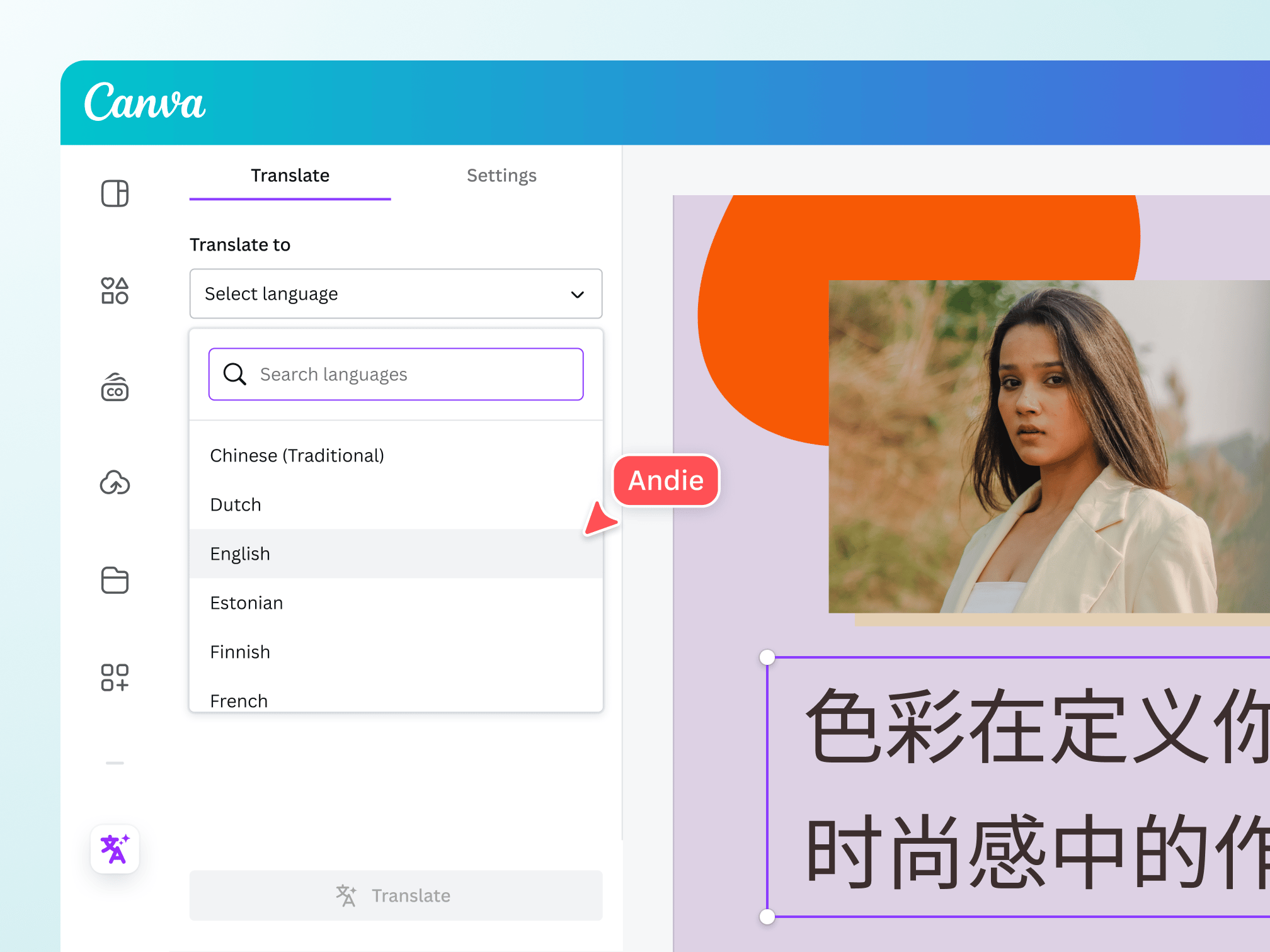Select Chinese (Traditional) from the dropdown list
The width and height of the screenshot is (1270, 952).
pos(297,455)
